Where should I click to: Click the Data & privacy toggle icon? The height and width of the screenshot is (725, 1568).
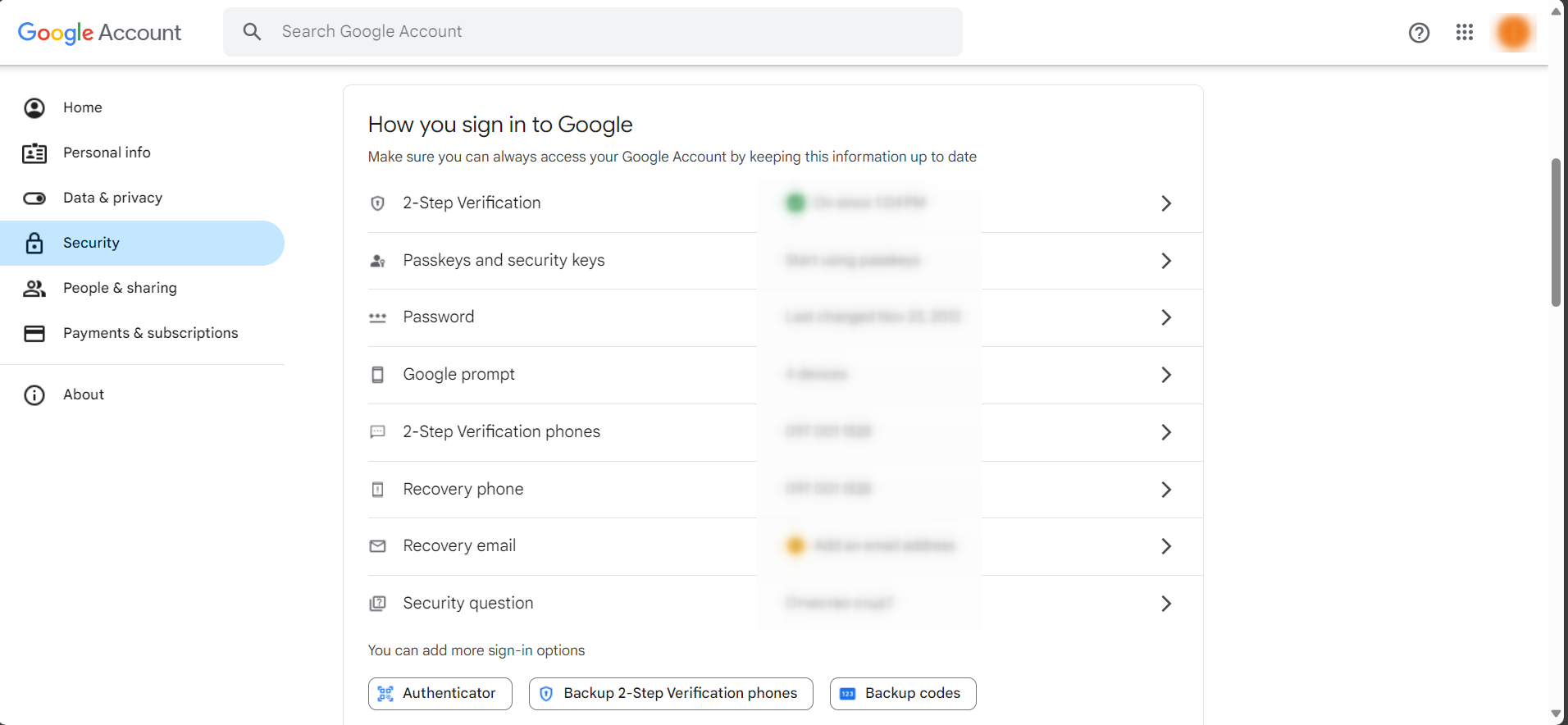click(x=34, y=198)
